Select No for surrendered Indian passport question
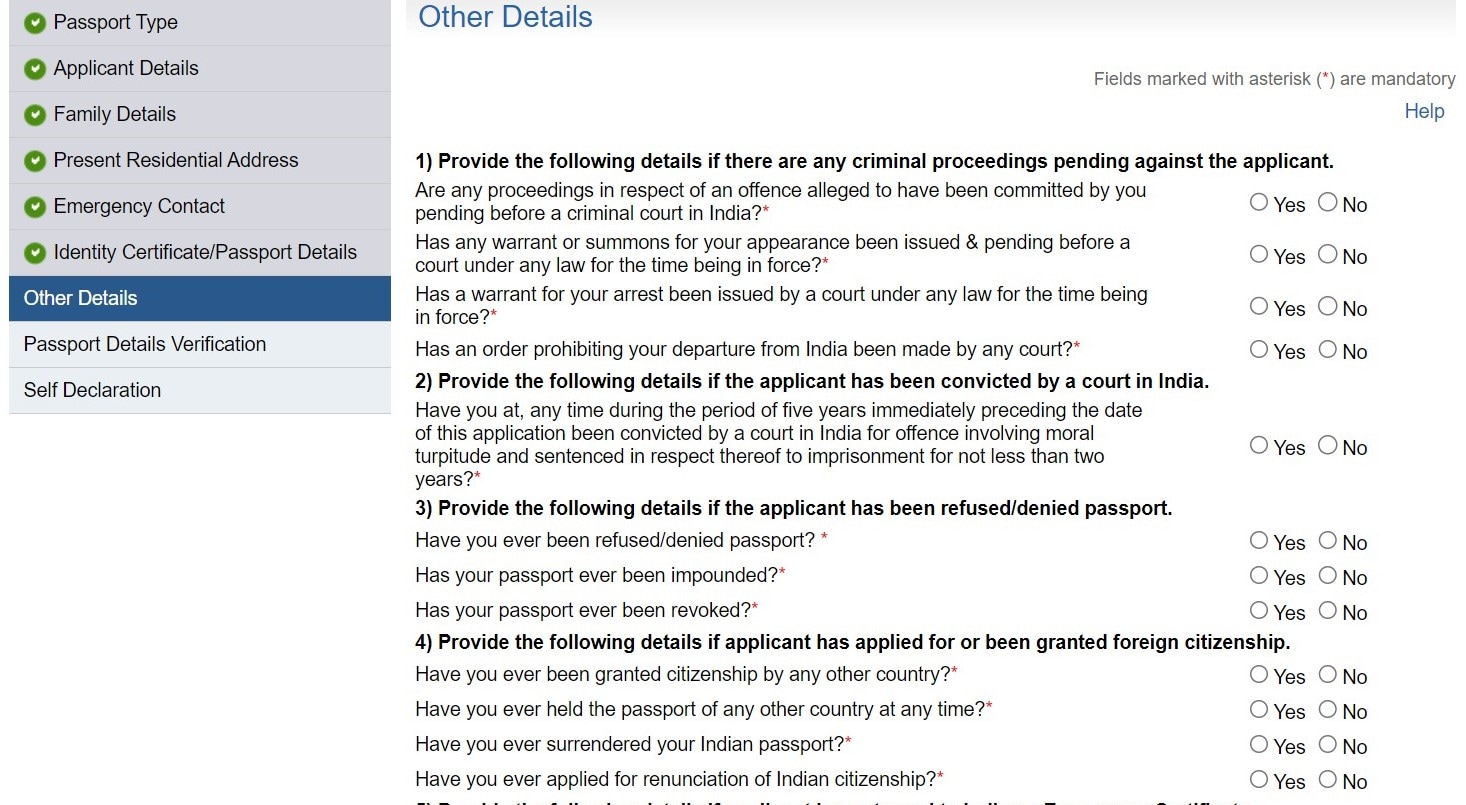 pos(1328,744)
